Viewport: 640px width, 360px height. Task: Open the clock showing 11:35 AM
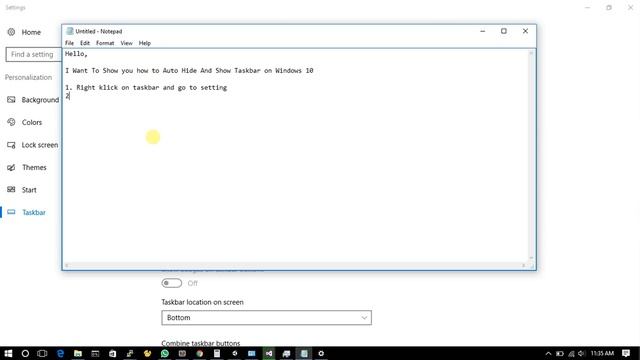tap(602, 353)
